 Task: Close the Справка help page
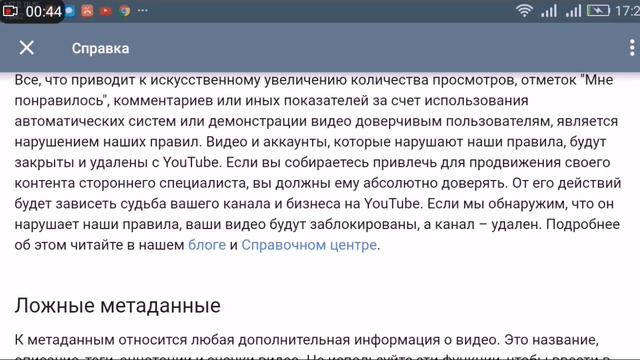point(27,48)
